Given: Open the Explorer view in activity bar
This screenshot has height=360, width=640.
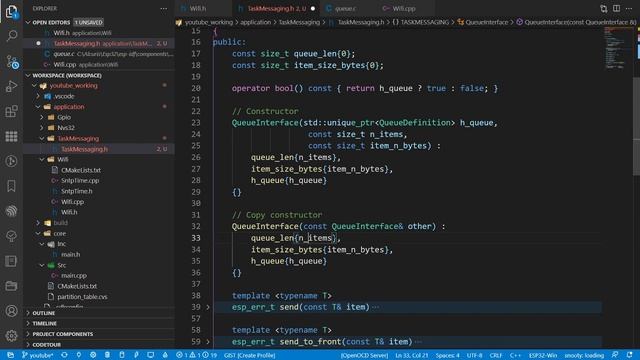Looking at the screenshot, I should click(x=11, y=11).
